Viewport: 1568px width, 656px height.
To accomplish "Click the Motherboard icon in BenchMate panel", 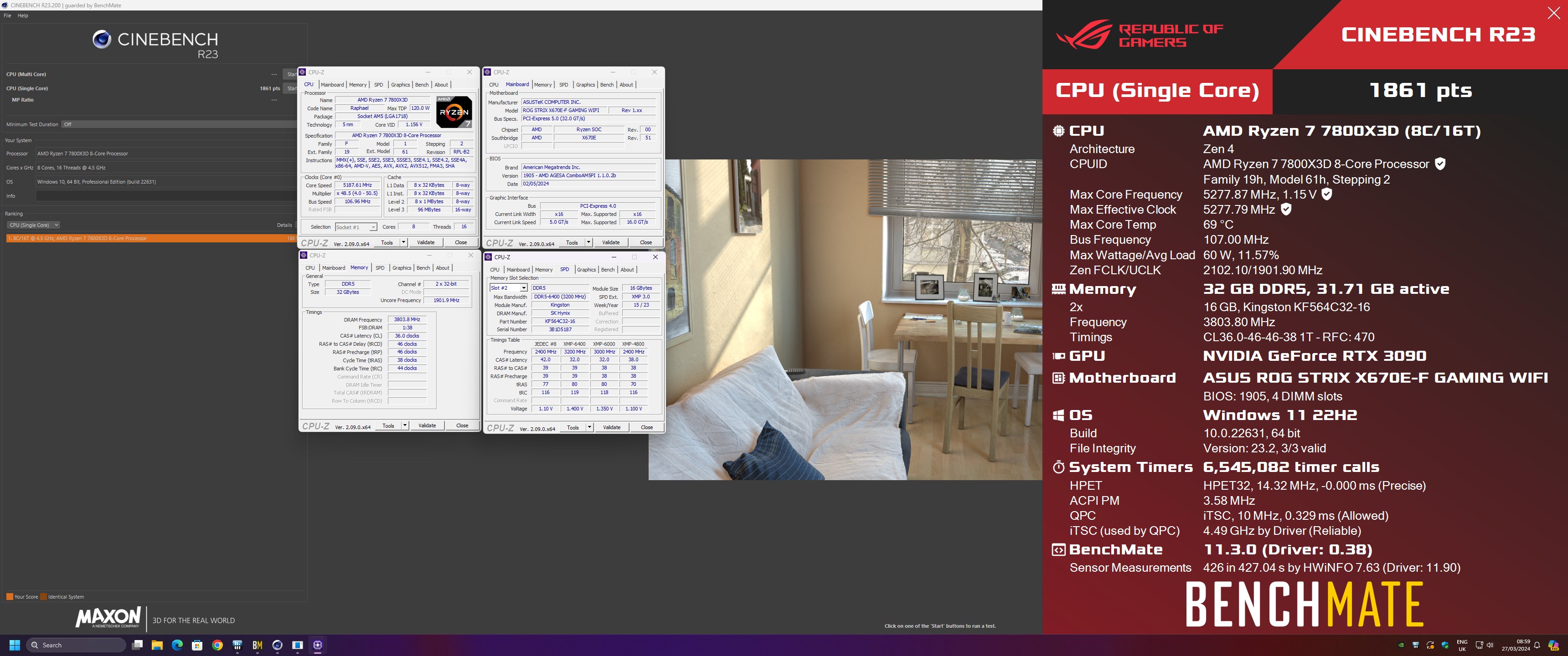I will 1058,378.
